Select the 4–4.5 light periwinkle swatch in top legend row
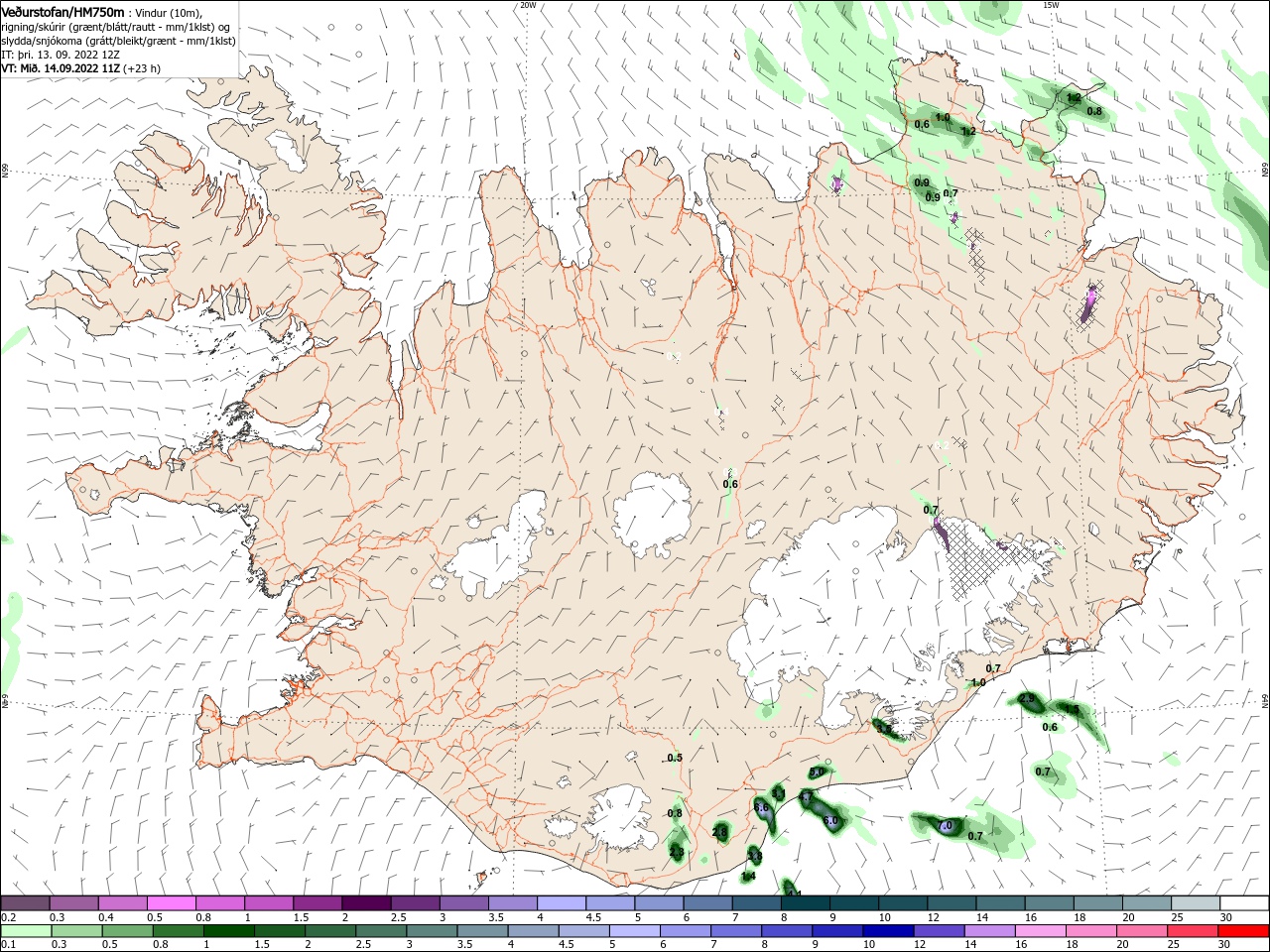The height and width of the screenshot is (952, 1270). coord(562,903)
